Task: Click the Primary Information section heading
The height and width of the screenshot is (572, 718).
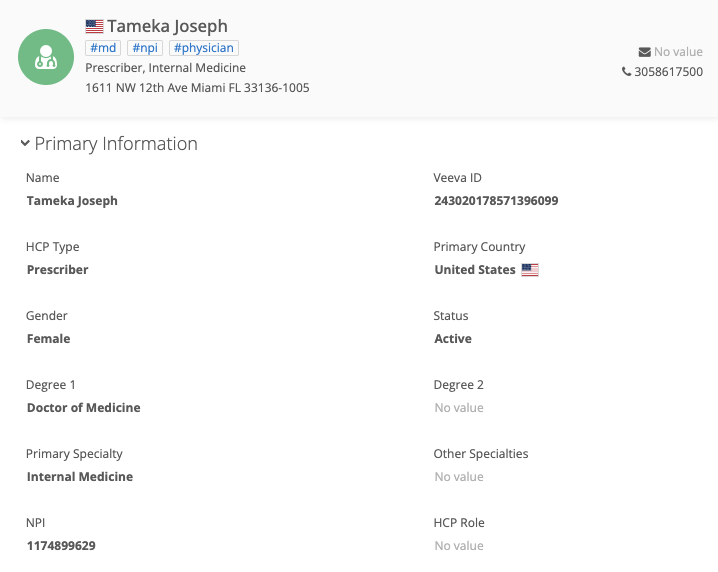Action: (116, 144)
